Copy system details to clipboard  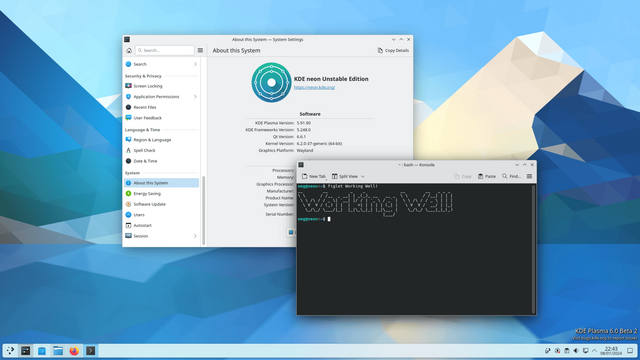393,50
